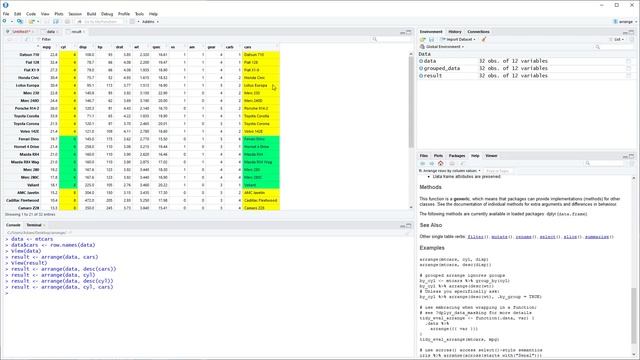Click the view grid icon on result row

coord(629,76)
